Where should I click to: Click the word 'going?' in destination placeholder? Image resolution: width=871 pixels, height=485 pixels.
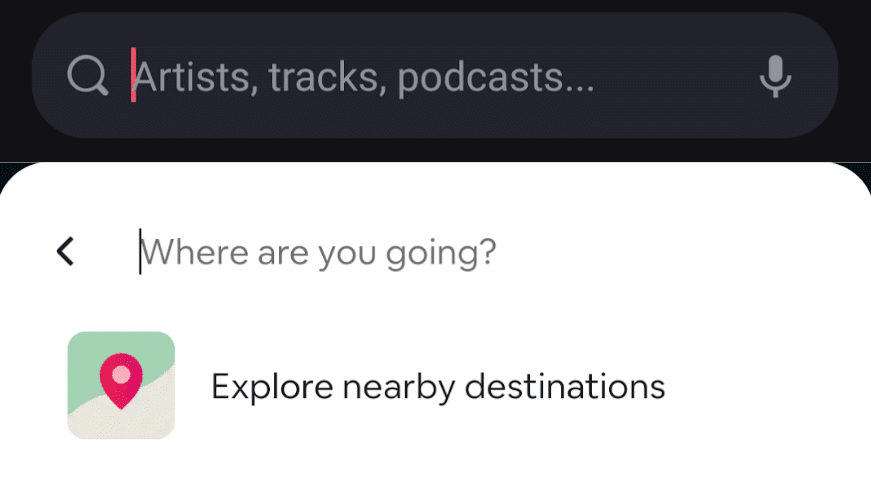pyautogui.click(x=441, y=254)
